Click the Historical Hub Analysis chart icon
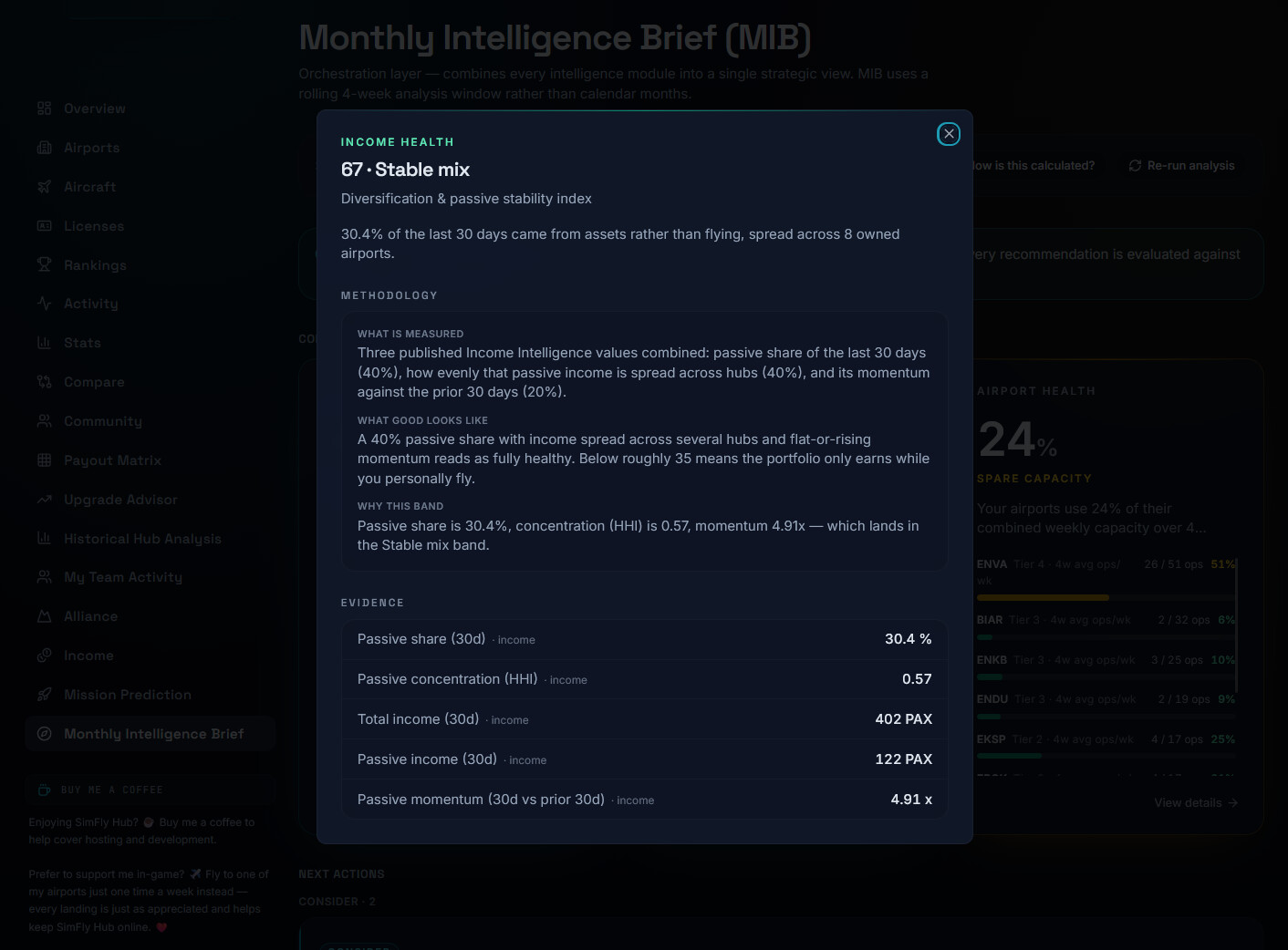This screenshot has width=1288, height=950. [x=44, y=539]
